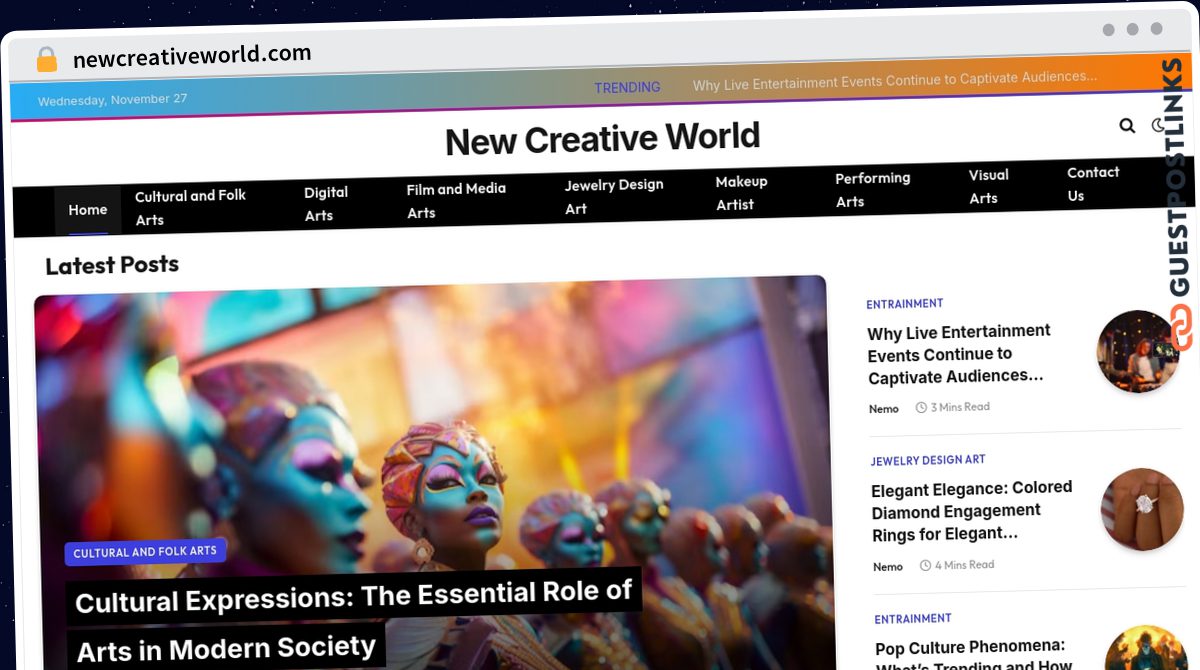Navigate to Makeup Artist section
Viewport: 1200px width, 670px height.
tap(741, 193)
